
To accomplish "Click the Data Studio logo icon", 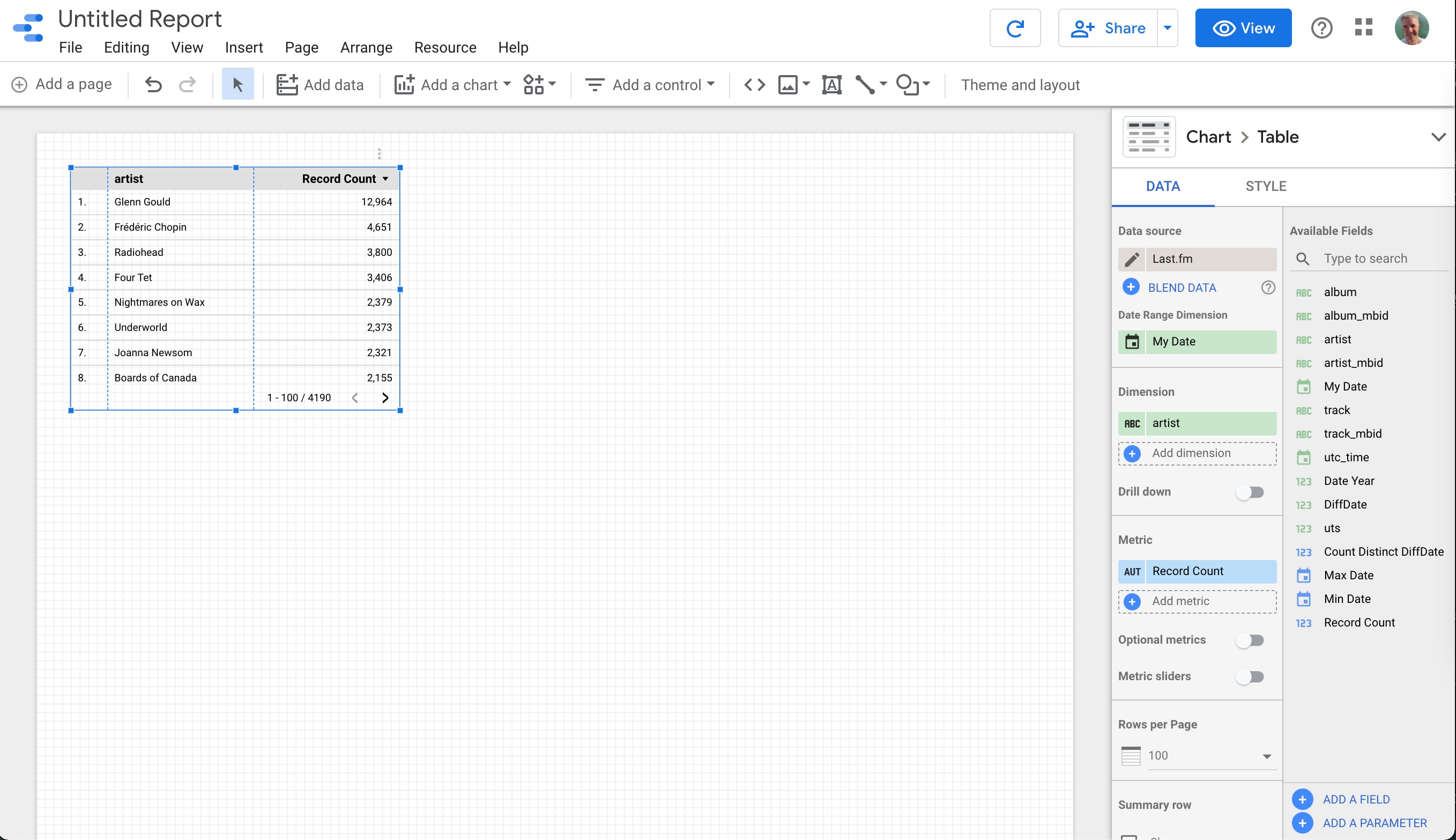I will coord(28,28).
